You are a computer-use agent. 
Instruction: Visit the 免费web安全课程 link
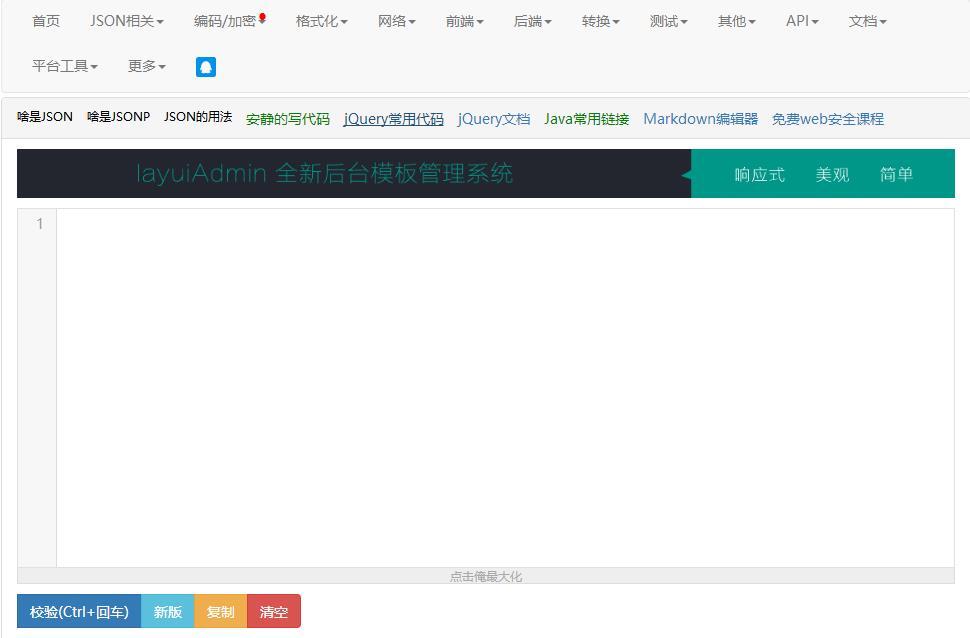coord(827,119)
